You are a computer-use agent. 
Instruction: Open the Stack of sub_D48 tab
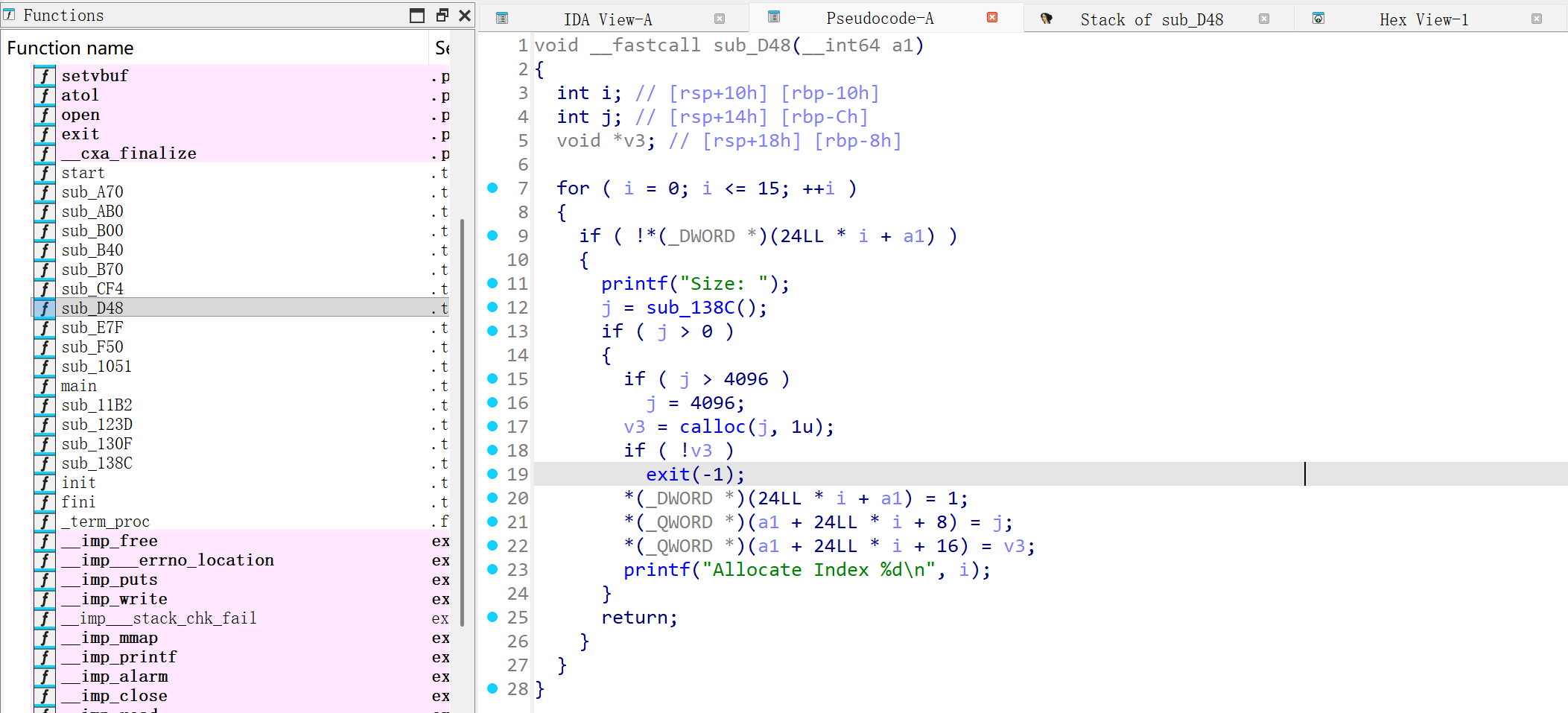[x=1152, y=19]
